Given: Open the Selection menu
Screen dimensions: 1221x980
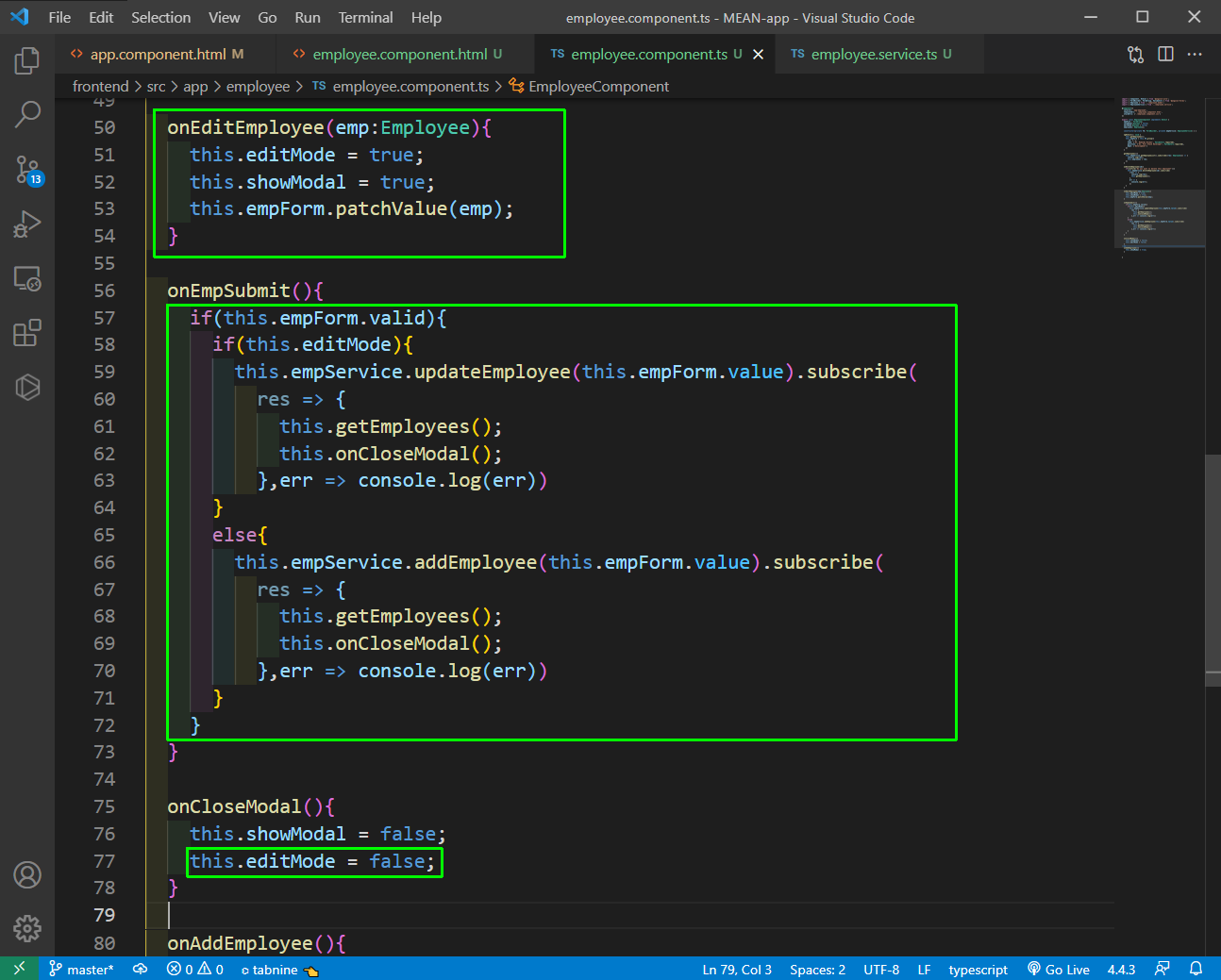Looking at the screenshot, I should (160, 17).
